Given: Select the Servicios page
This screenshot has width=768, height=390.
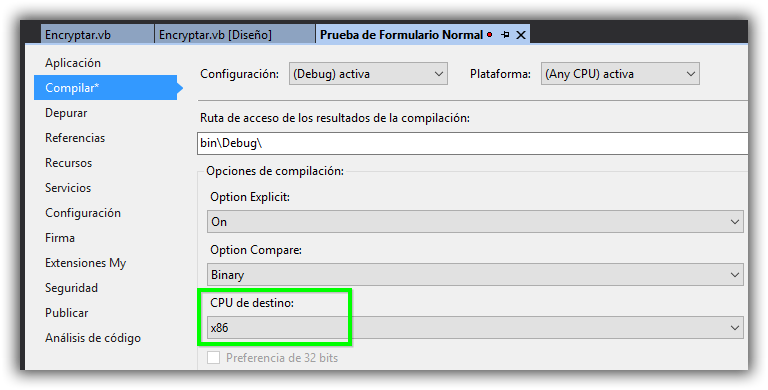Looking at the screenshot, I should pos(68,188).
